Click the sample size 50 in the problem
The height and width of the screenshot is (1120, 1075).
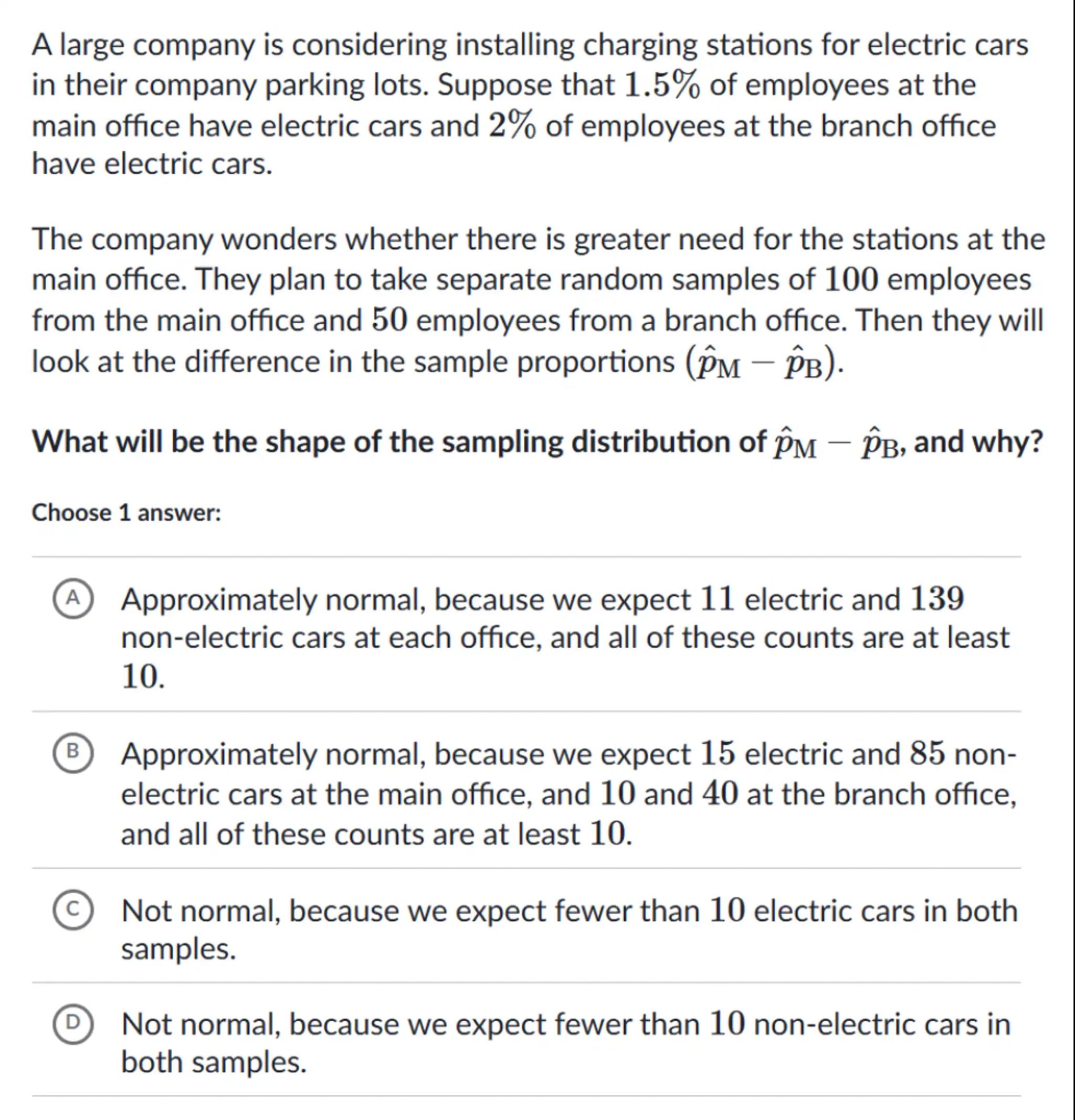390,321
